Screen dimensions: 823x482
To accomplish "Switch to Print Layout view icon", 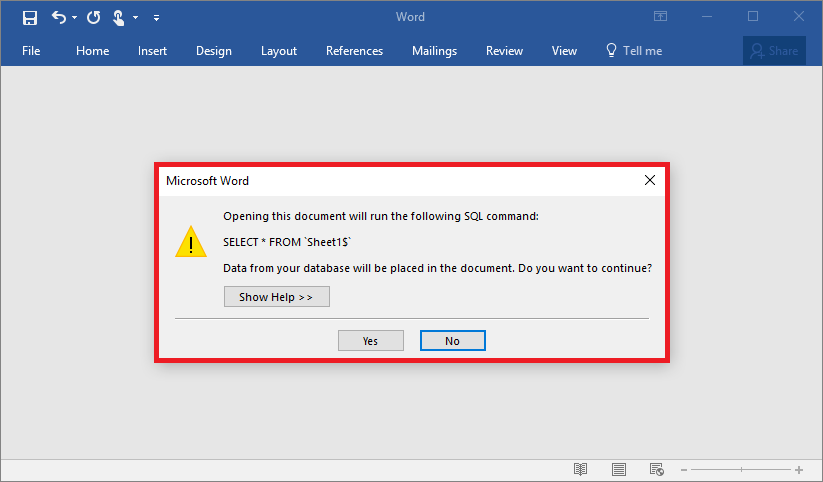I will (x=619, y=469).
